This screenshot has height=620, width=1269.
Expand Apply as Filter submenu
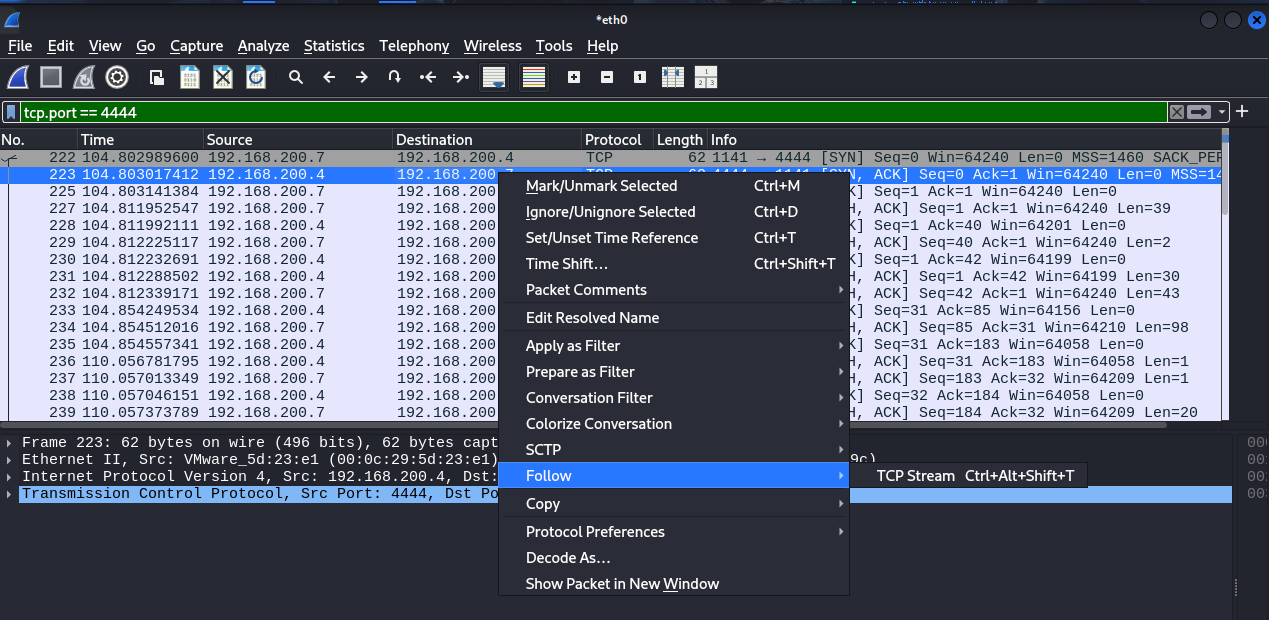[x=674, y=346]
